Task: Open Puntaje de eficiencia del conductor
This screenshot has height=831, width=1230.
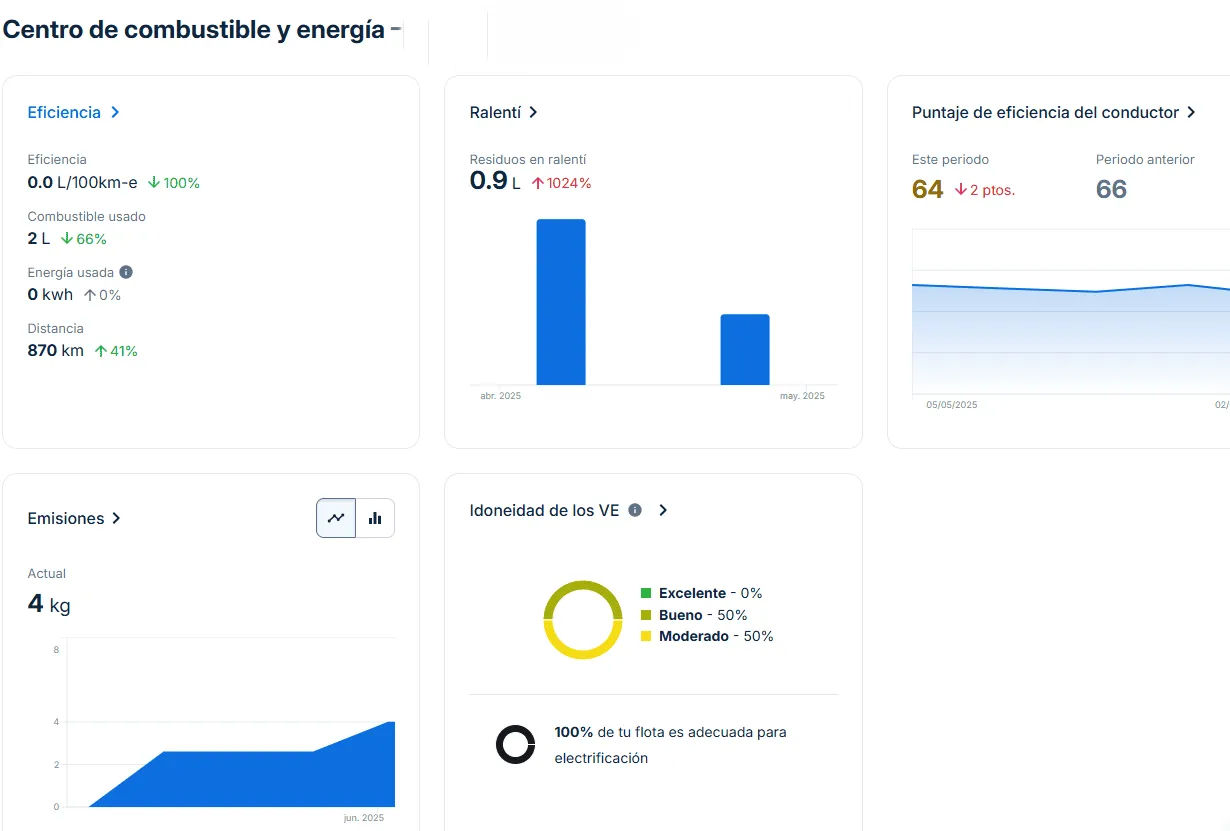Action: [x=1045, y=113]
